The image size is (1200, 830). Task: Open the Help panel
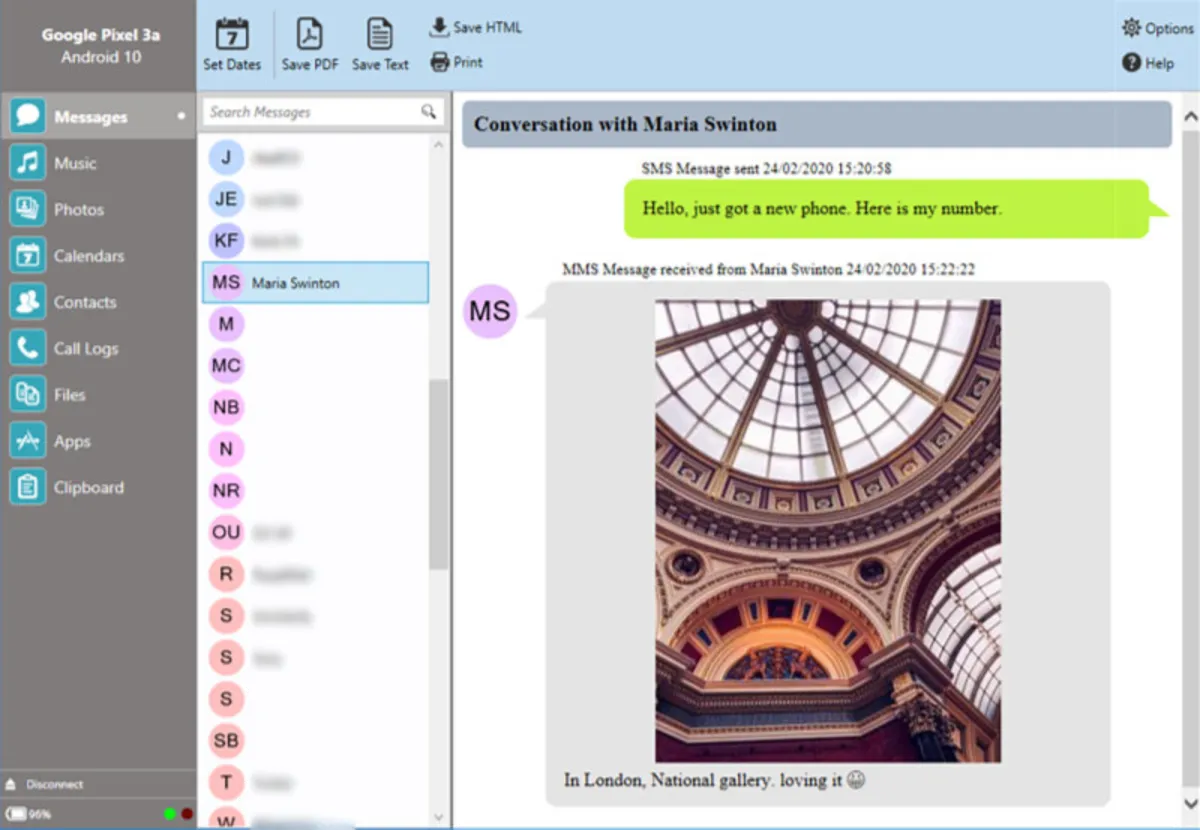pos(1150,63)
